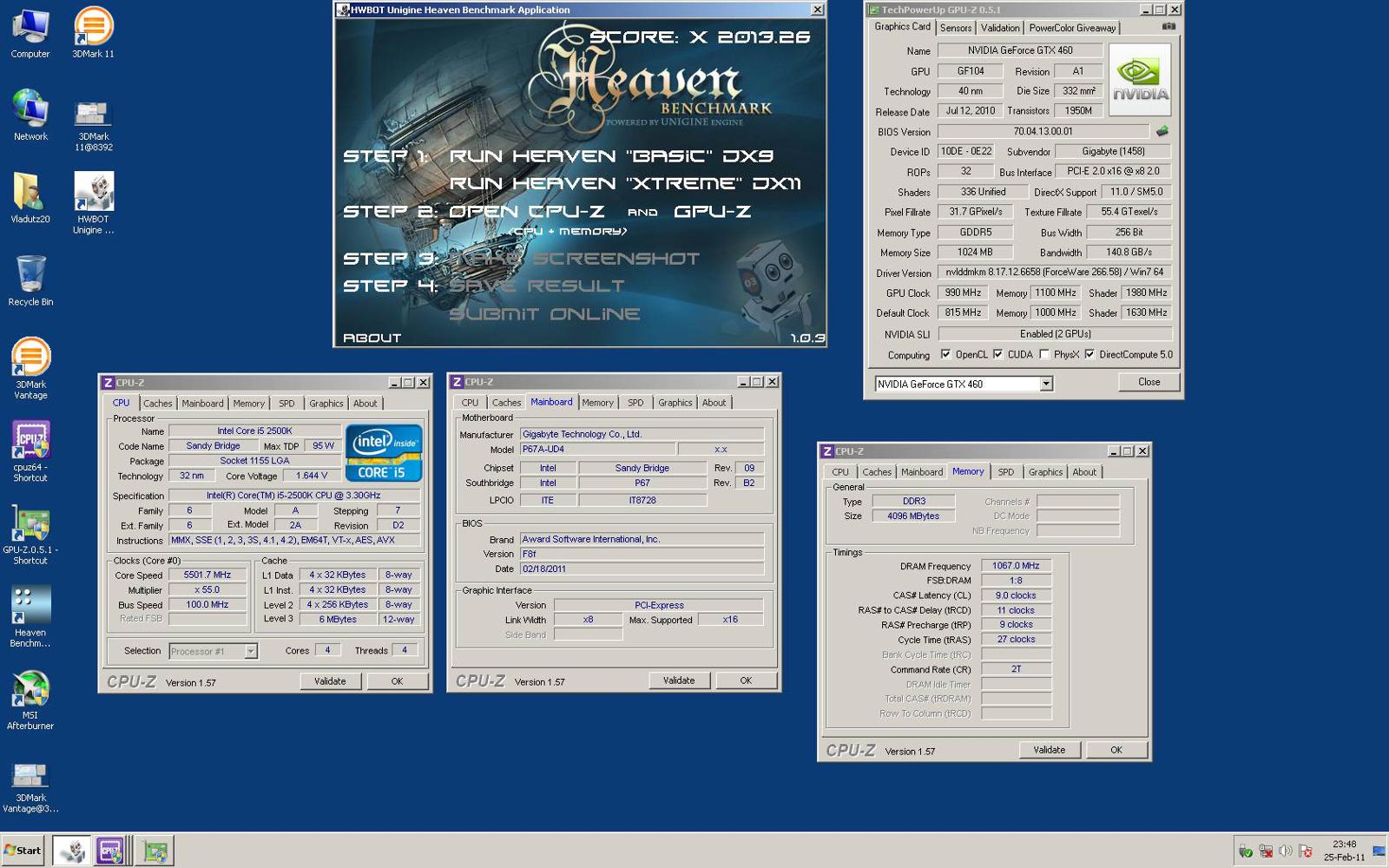Click Close button in GPU-Z

coord(1149,382)
